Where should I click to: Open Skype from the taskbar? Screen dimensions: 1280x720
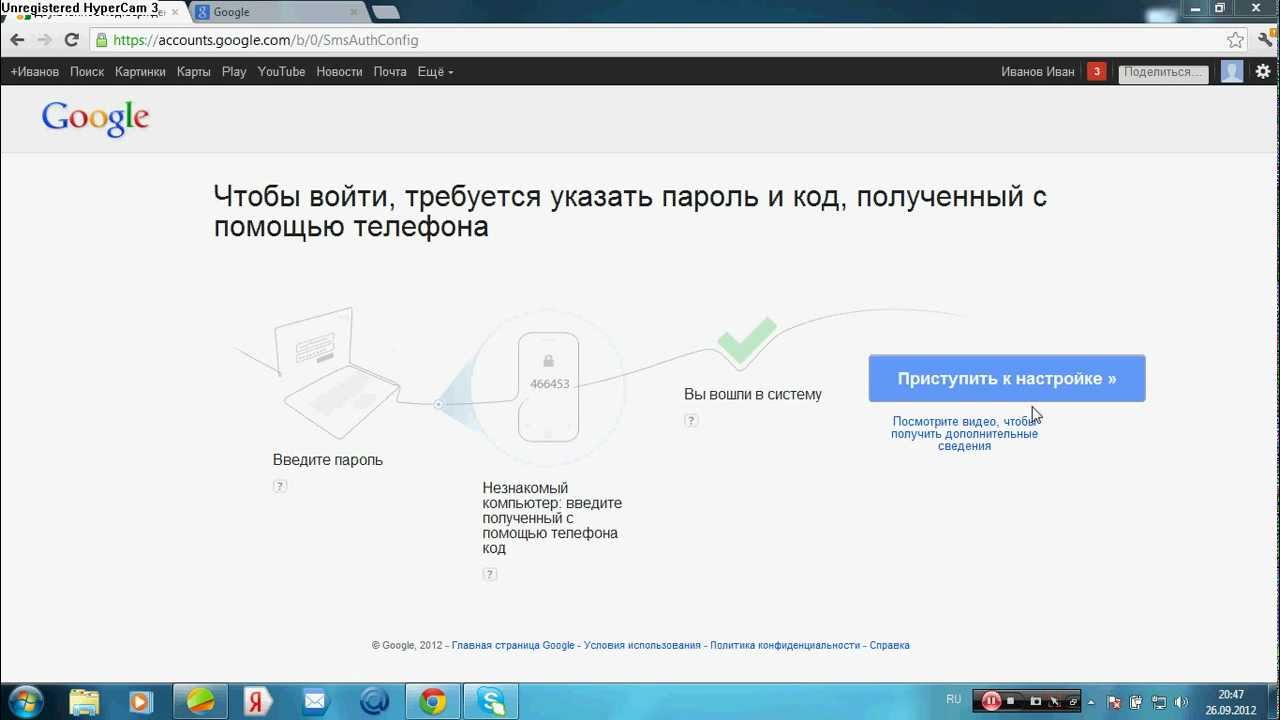point(491,701)
